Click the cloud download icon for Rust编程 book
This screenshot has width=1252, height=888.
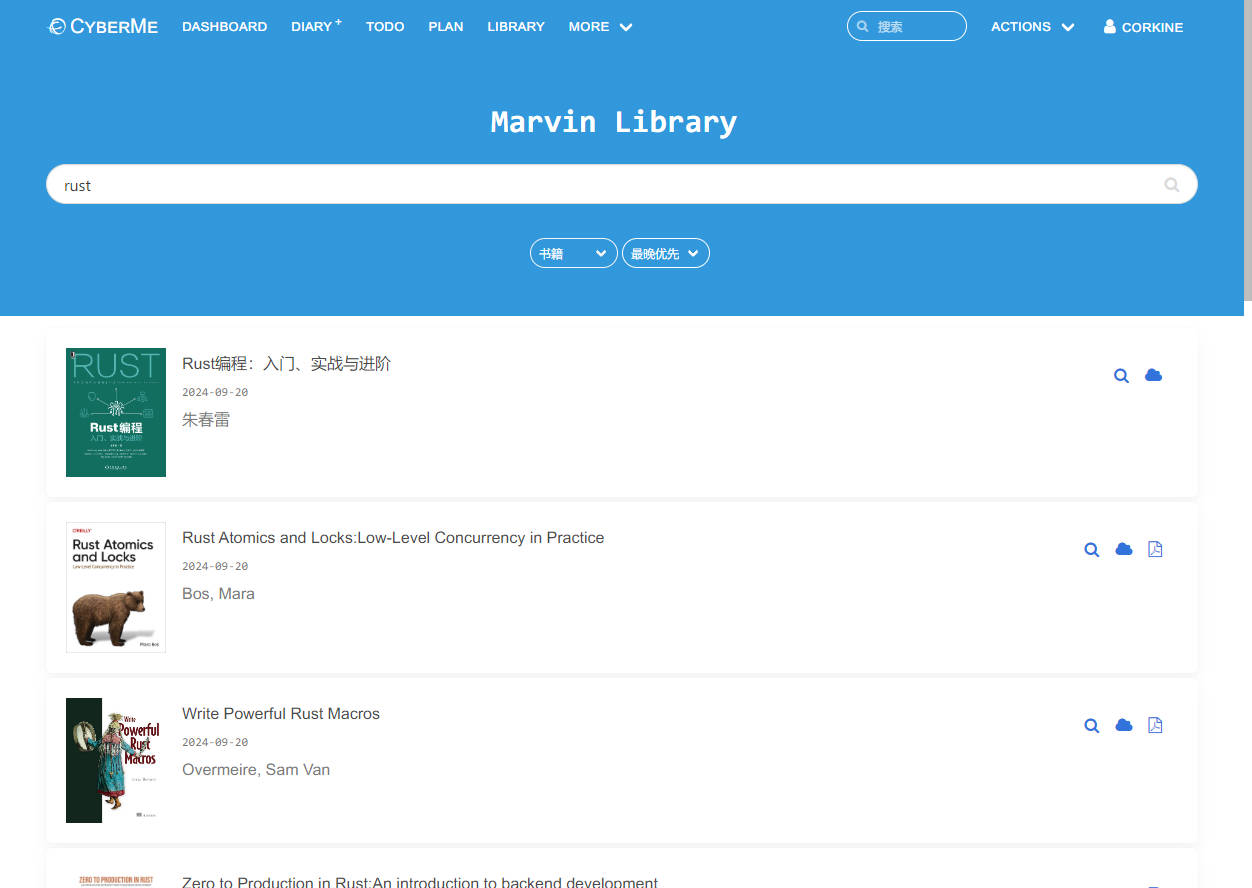[1153, 375]
